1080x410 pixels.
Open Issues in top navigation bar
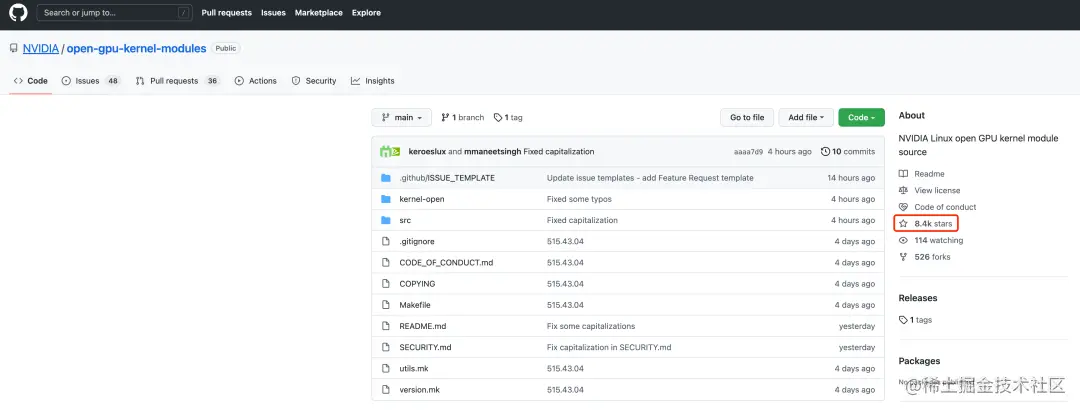273,12
